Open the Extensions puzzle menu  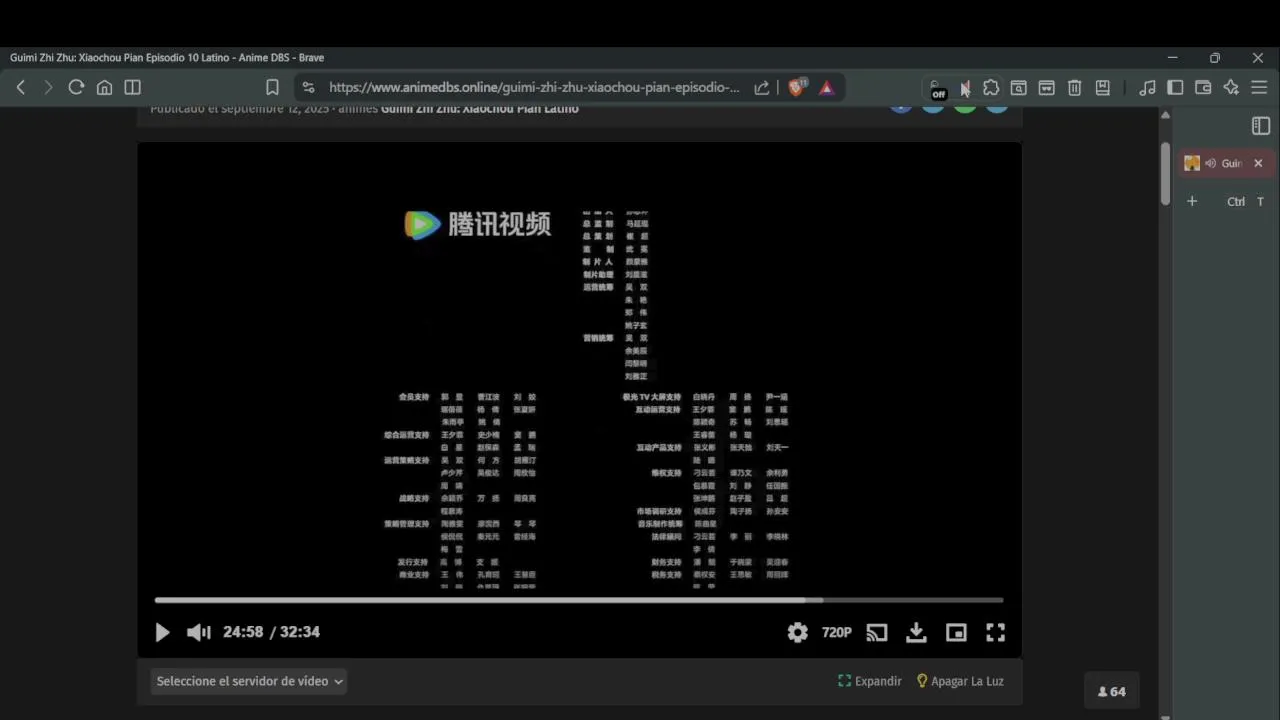tap(991, 88)
